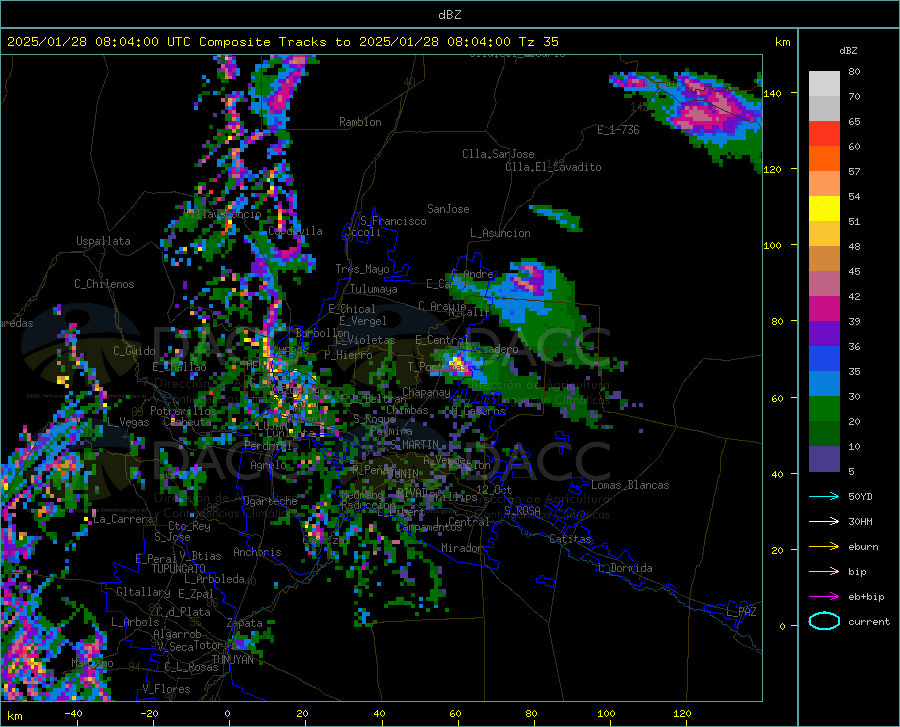This screenshot has width=900, height=727.
Task: Select the magenta 39-42 dBZ legend swatch
Action: (x=824, y=309)
